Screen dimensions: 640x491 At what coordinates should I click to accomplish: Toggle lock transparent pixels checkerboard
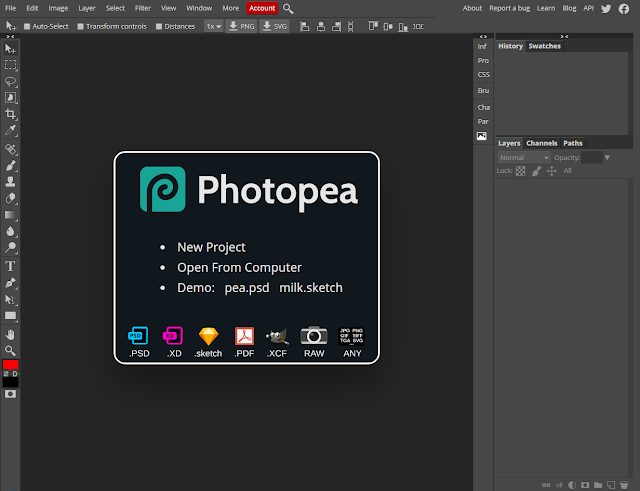tap(520, 171)
